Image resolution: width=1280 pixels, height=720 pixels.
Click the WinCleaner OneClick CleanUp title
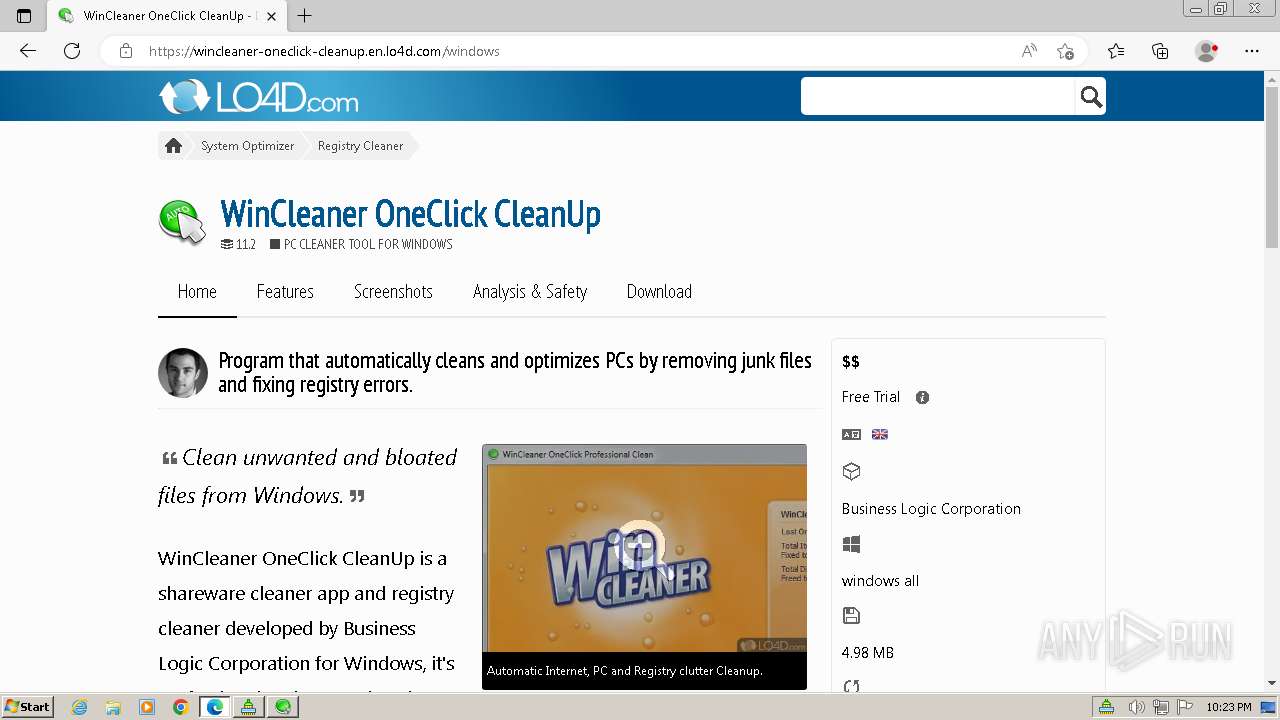click(x=410, y=214)
